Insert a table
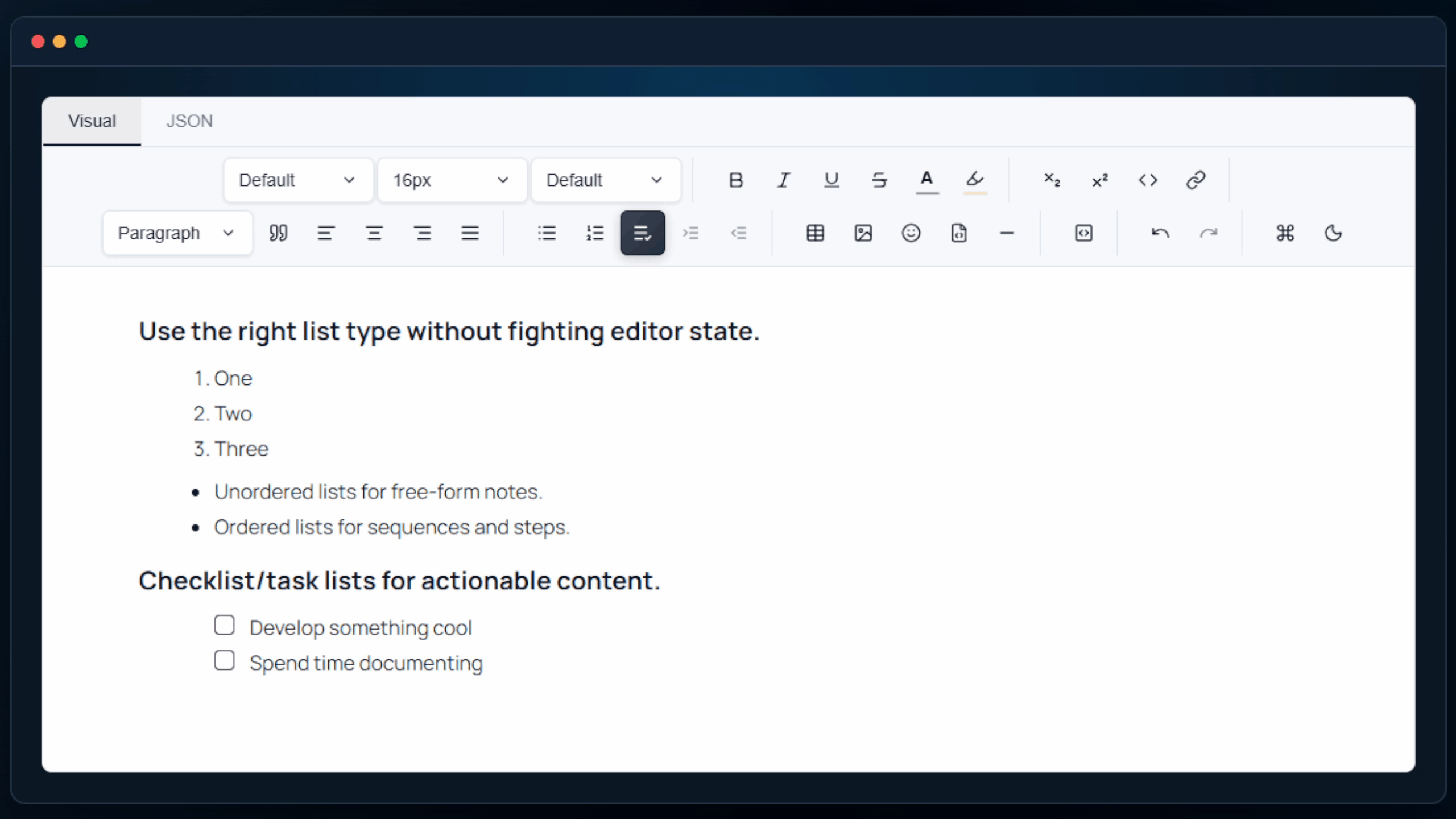This screenshot has height=819, width=1456. [x=815, y=233]
